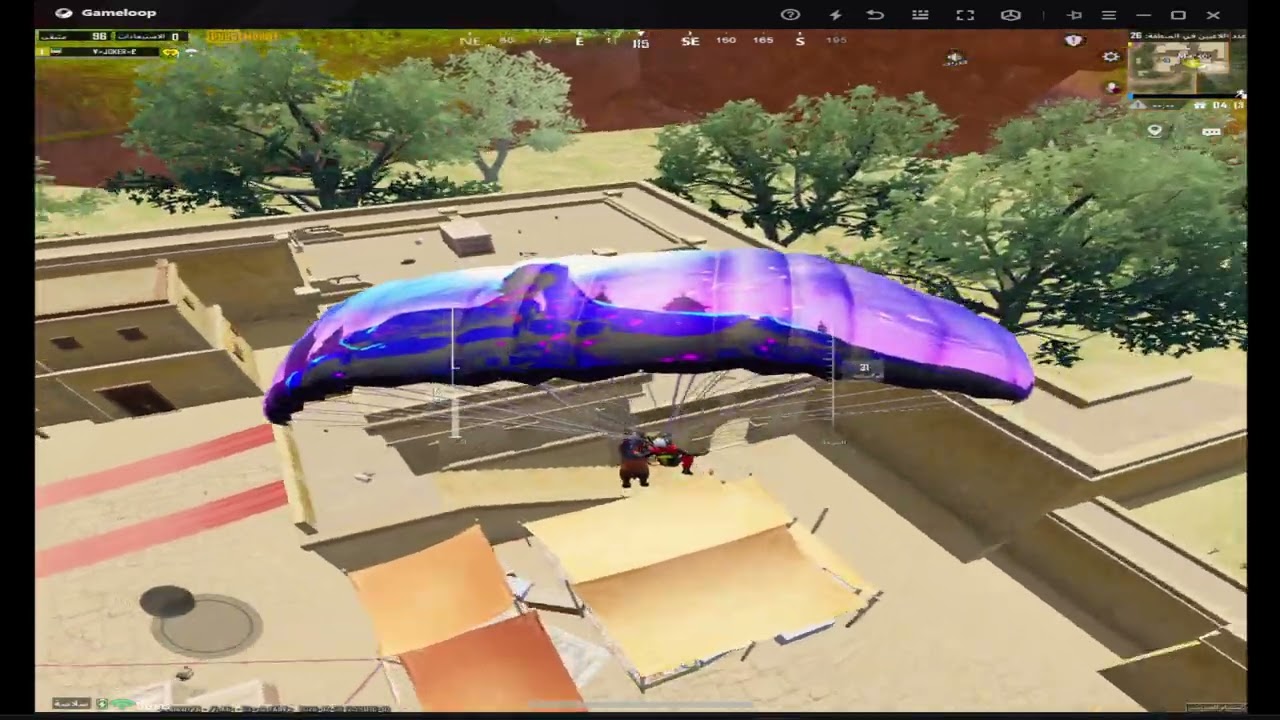This screenshot has width=1280, height=720.
Task: Click the Gameloop logo icon
Action: (x=64, y=13)
